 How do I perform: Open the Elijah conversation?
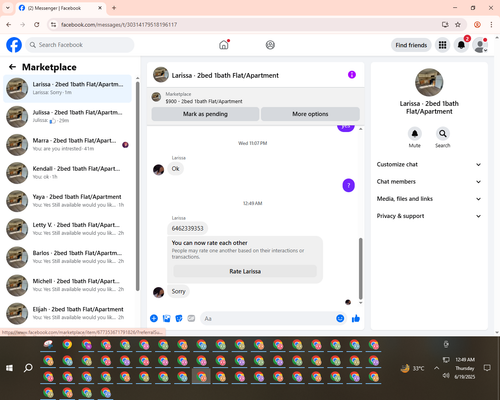pyautogui.click(x=68, y=313)
